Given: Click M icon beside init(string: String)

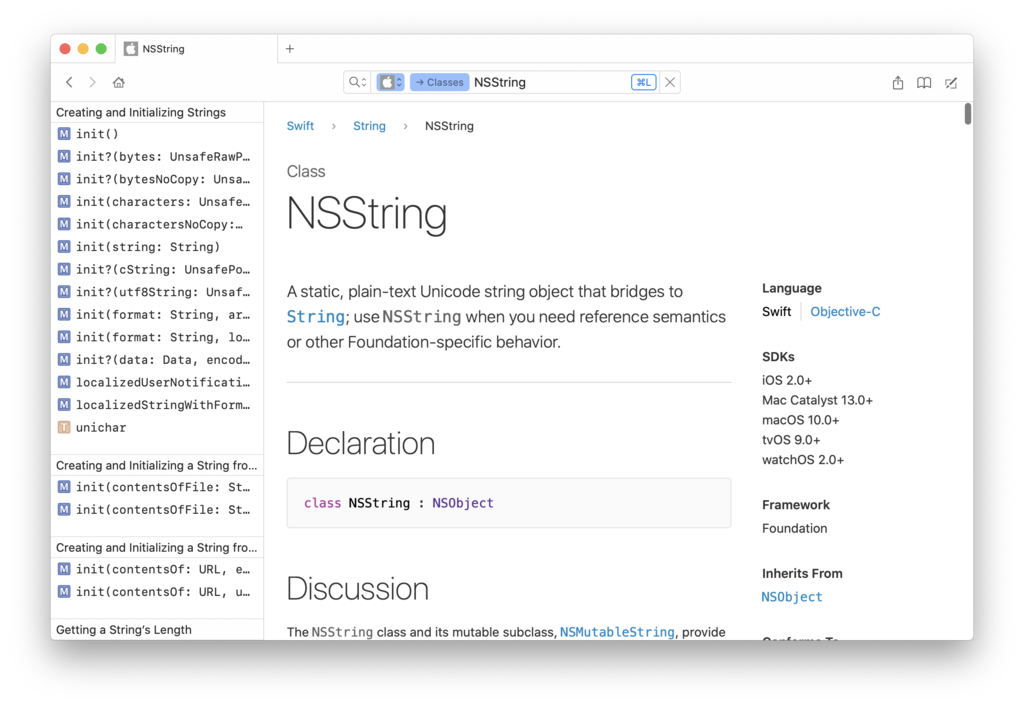Looking at the screenshot, I should (x=63, y=247).
